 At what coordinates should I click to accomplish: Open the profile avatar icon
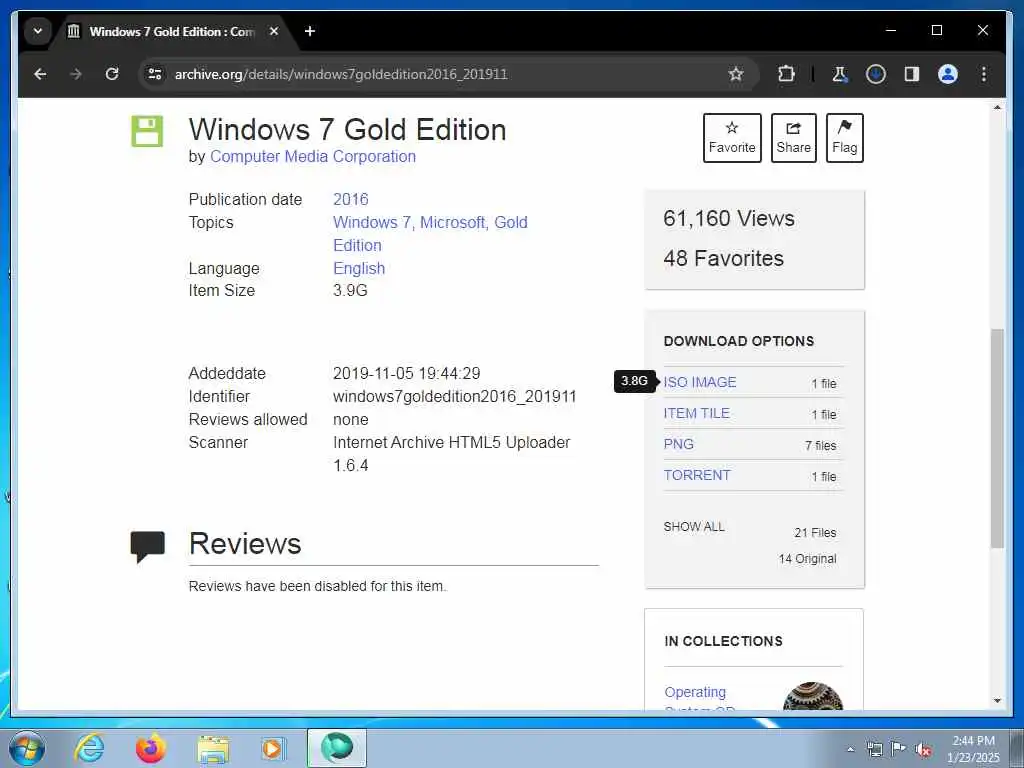pos(948,74)
